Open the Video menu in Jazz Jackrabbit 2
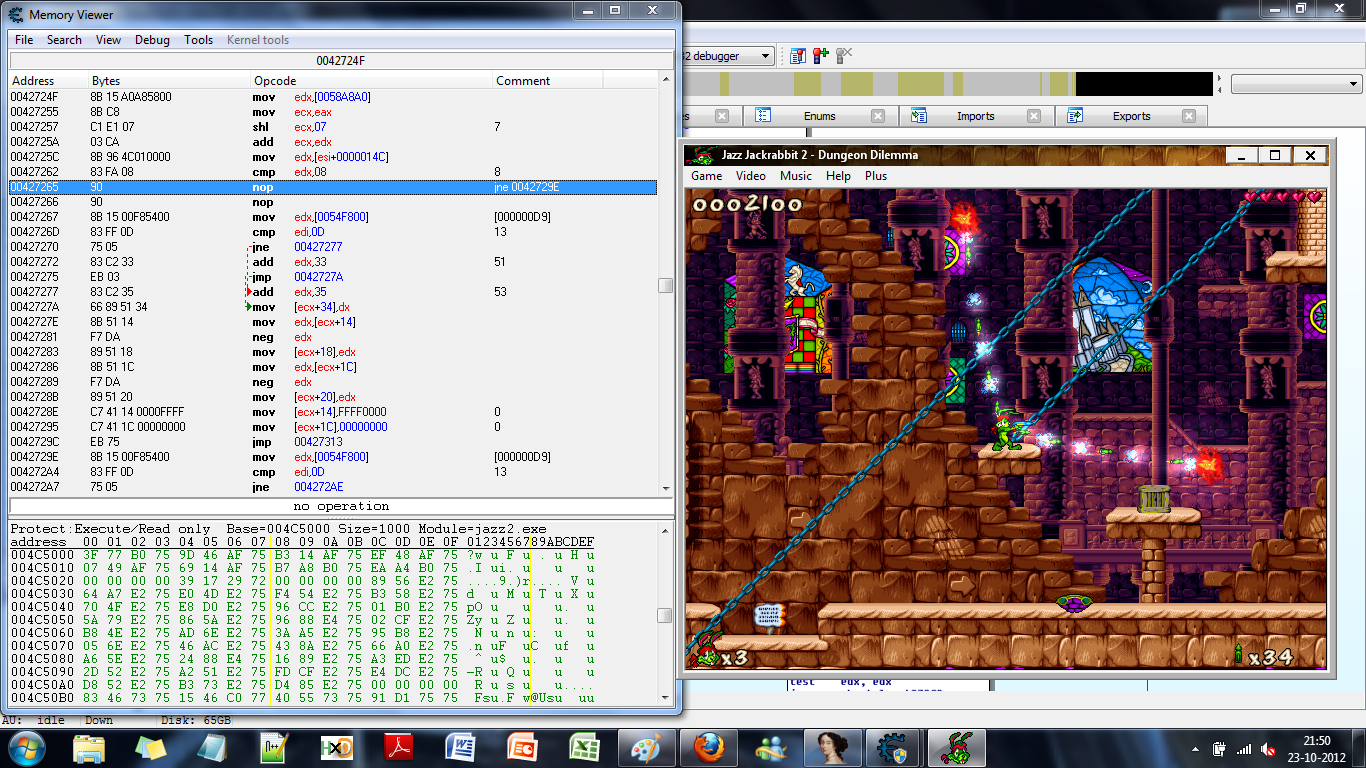Image resolution: width=1366 pixels, height=768 pixels. click(751, 176)
